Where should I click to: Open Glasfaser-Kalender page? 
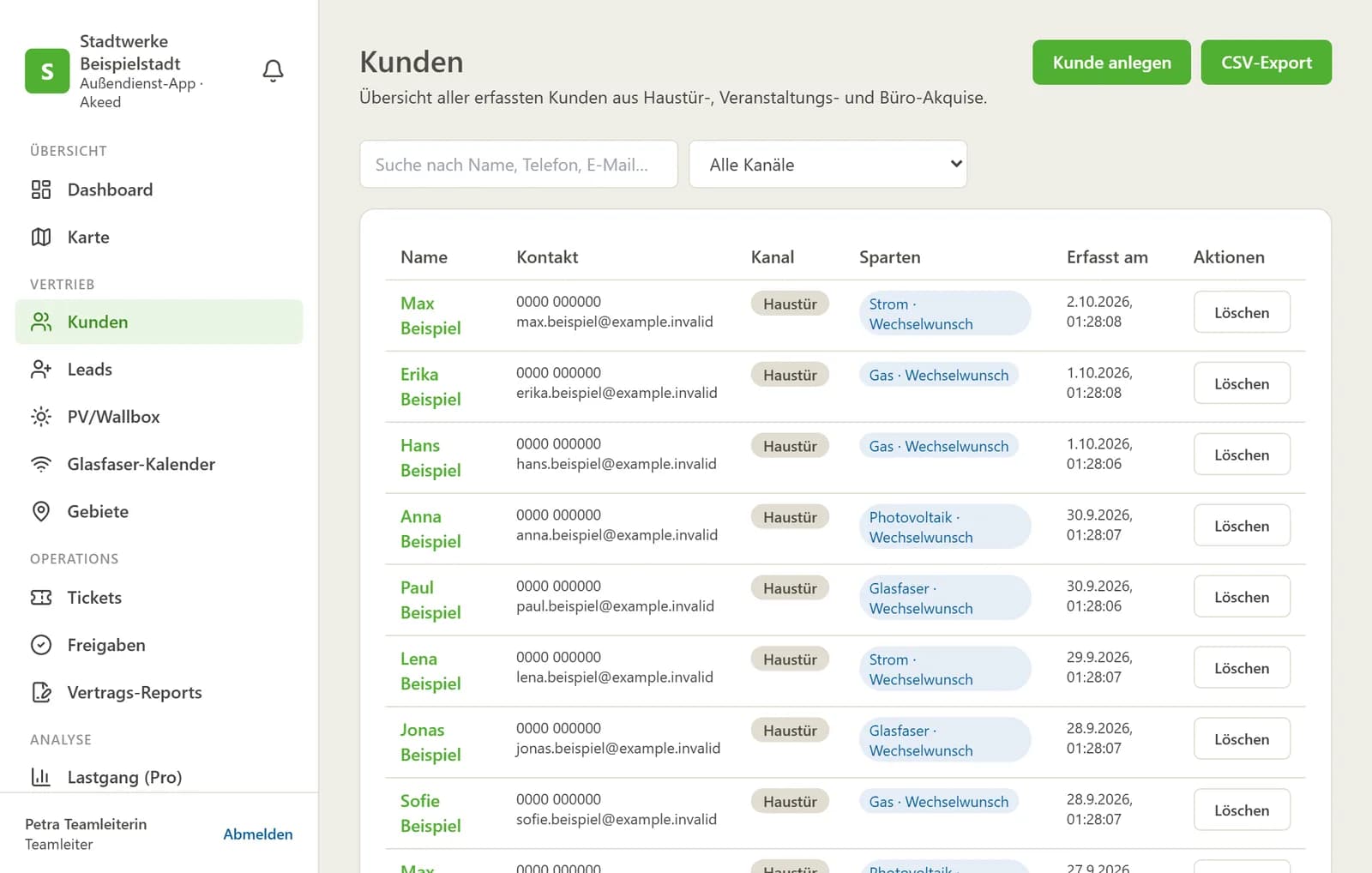pos(159,464)
